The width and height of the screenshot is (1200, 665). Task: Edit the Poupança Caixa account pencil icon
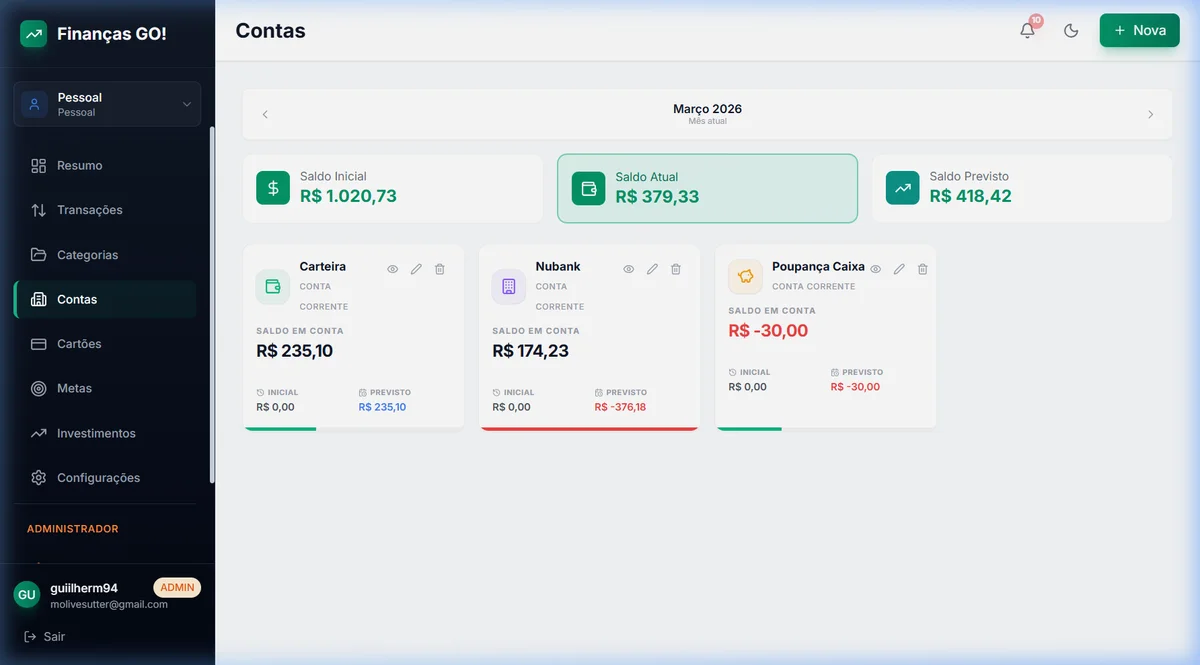click(899, 269)
